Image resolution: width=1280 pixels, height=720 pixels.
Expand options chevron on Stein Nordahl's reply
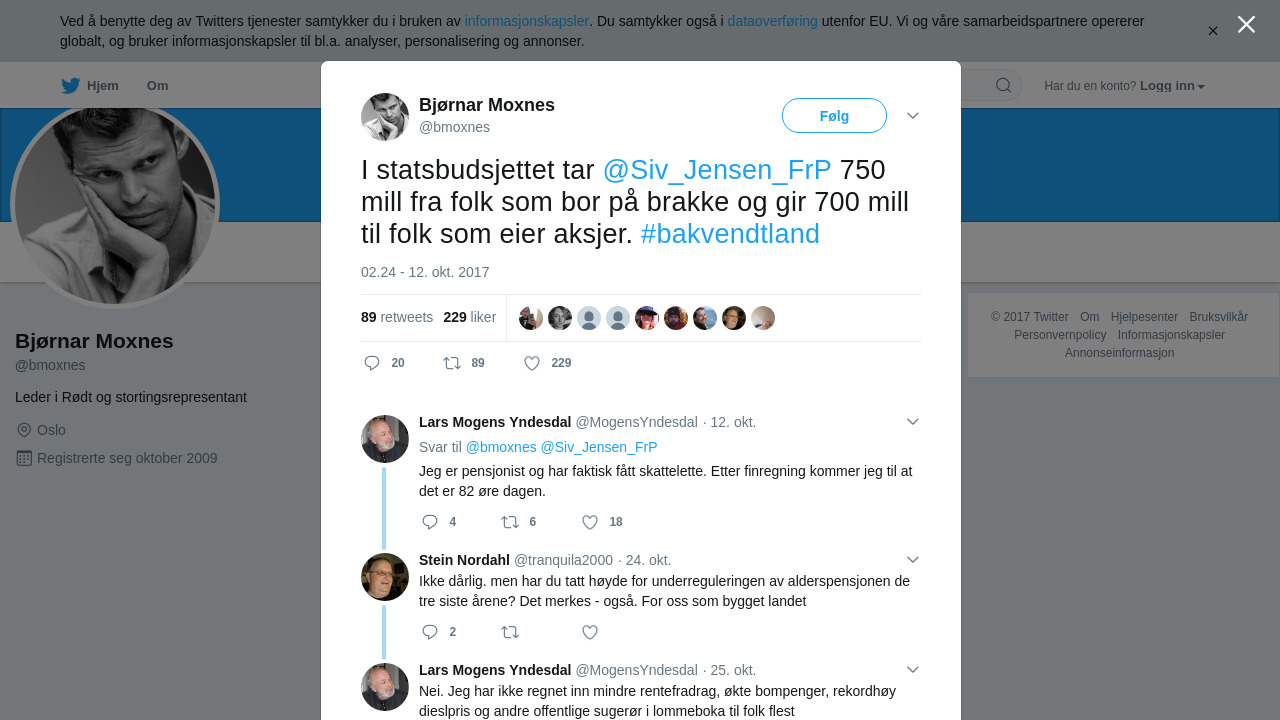pos(913,560)
